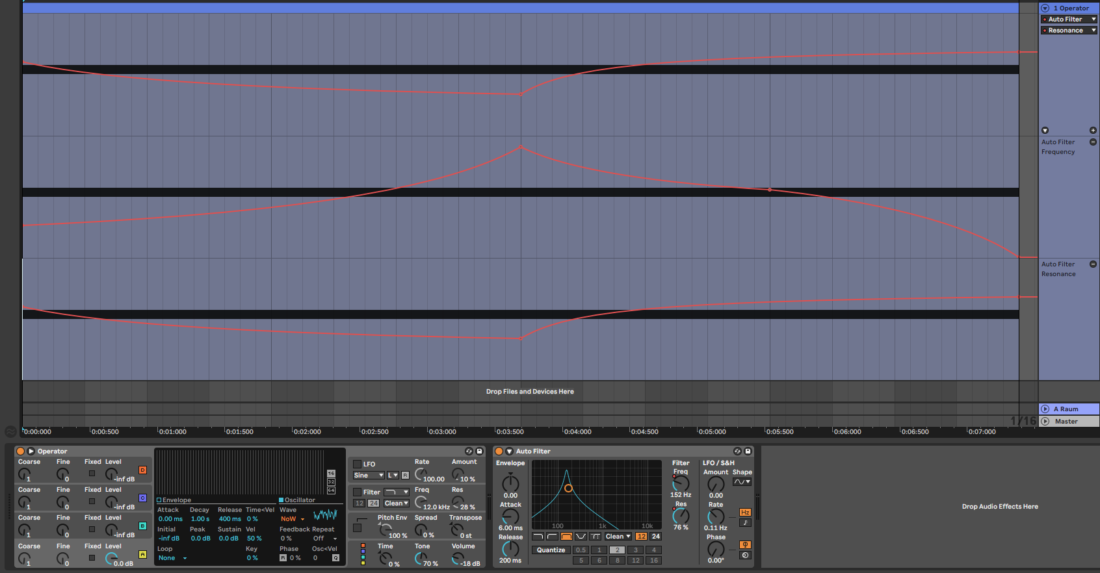The image size is (1100, 573).
Task: Switch the Operator display to the Envelope tab
Action: [174, 500]
